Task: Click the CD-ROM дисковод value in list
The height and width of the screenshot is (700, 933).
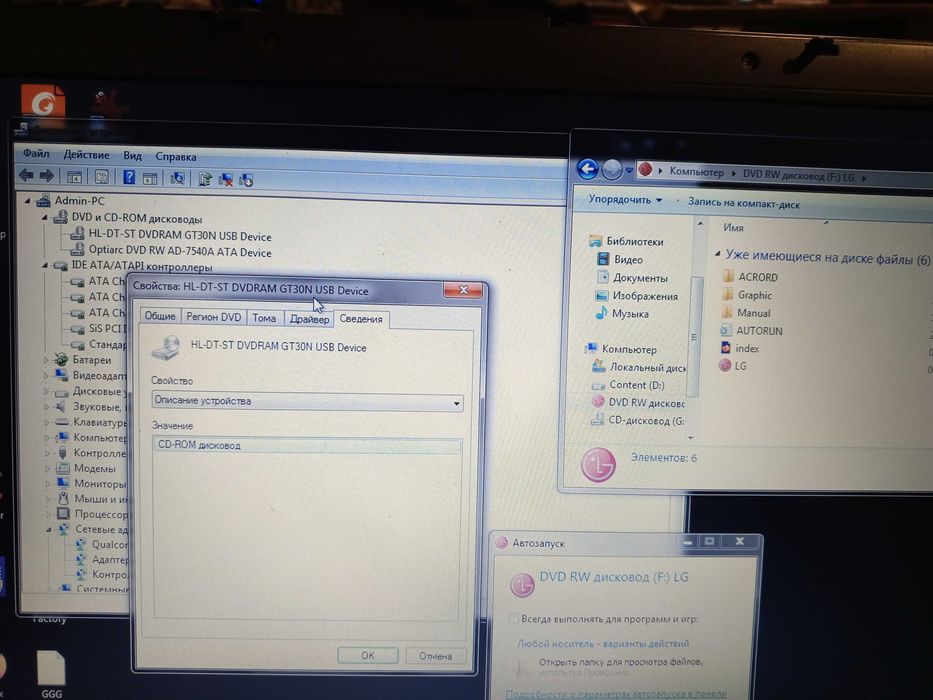Action: (307, 445)
